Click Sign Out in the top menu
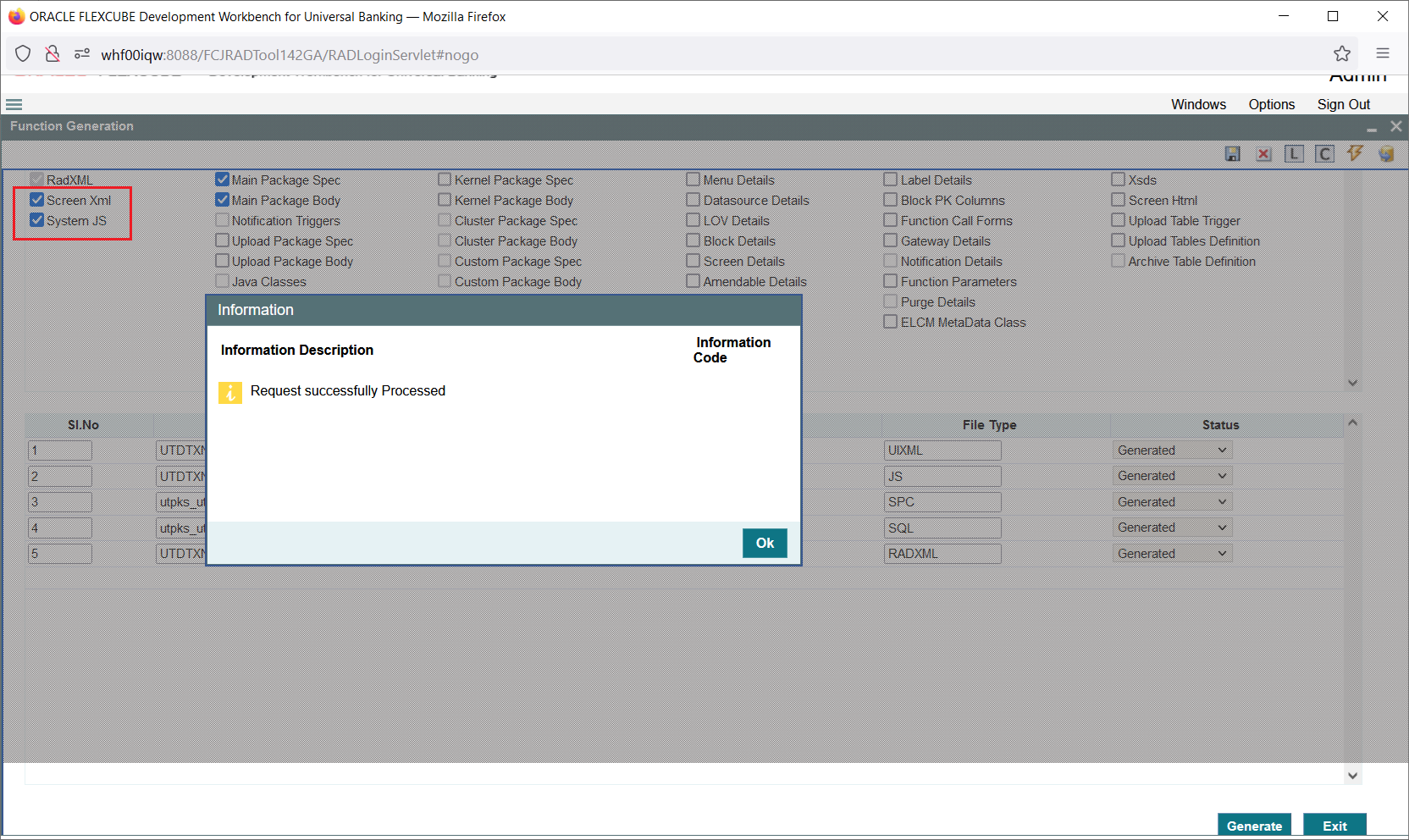 tap(1343, 104)
